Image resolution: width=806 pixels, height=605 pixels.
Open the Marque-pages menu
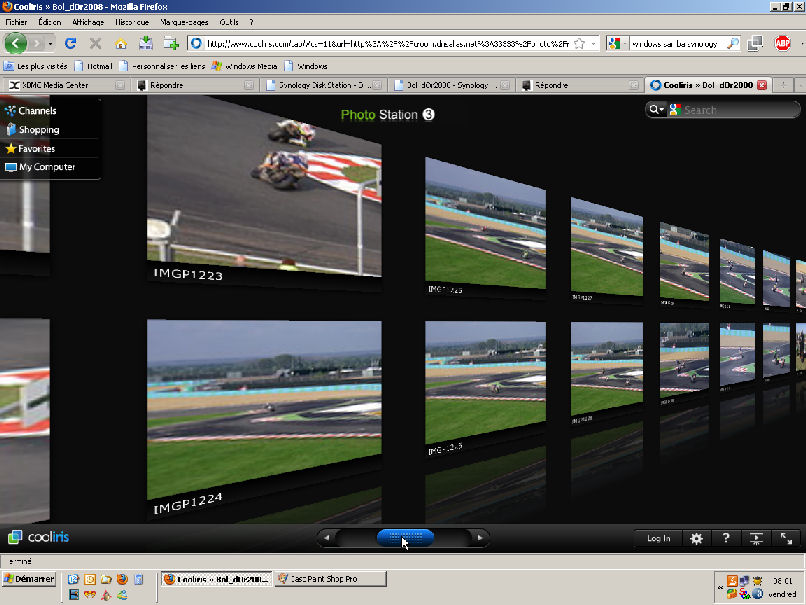184,22
